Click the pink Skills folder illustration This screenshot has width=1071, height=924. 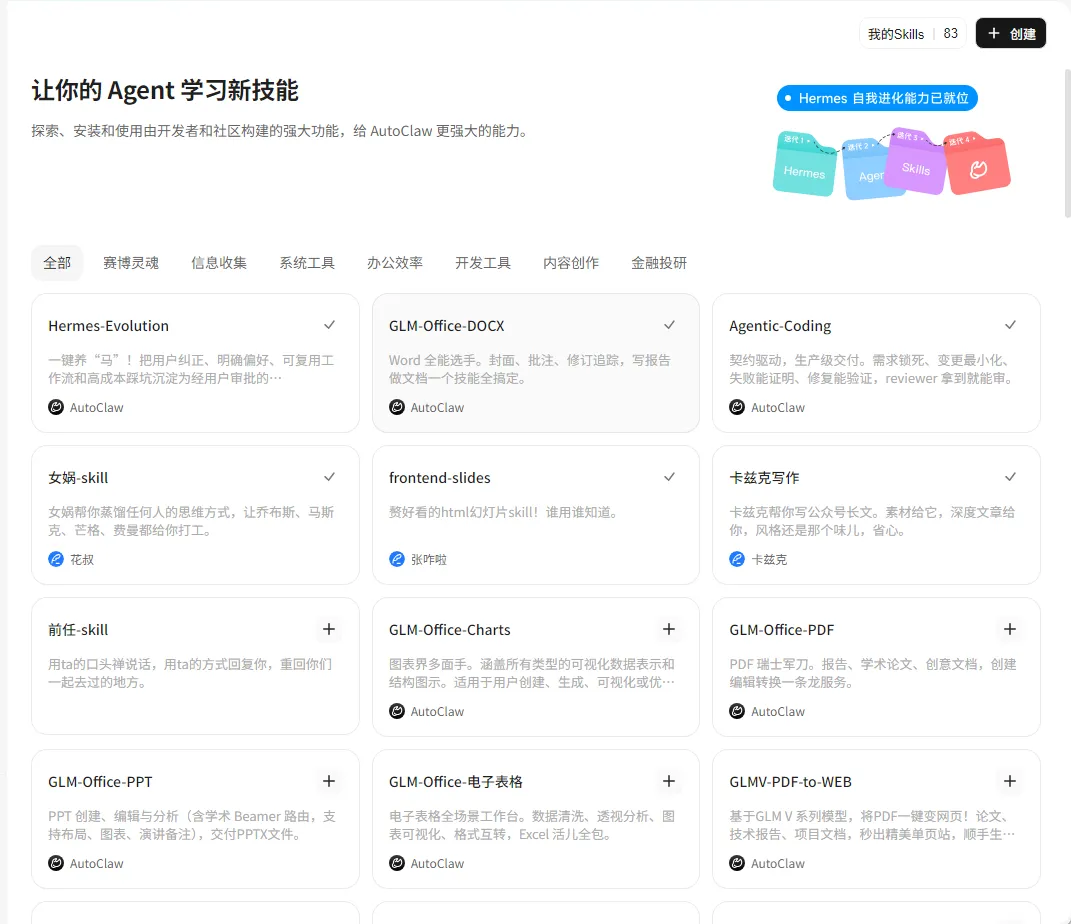click(915, 161)
